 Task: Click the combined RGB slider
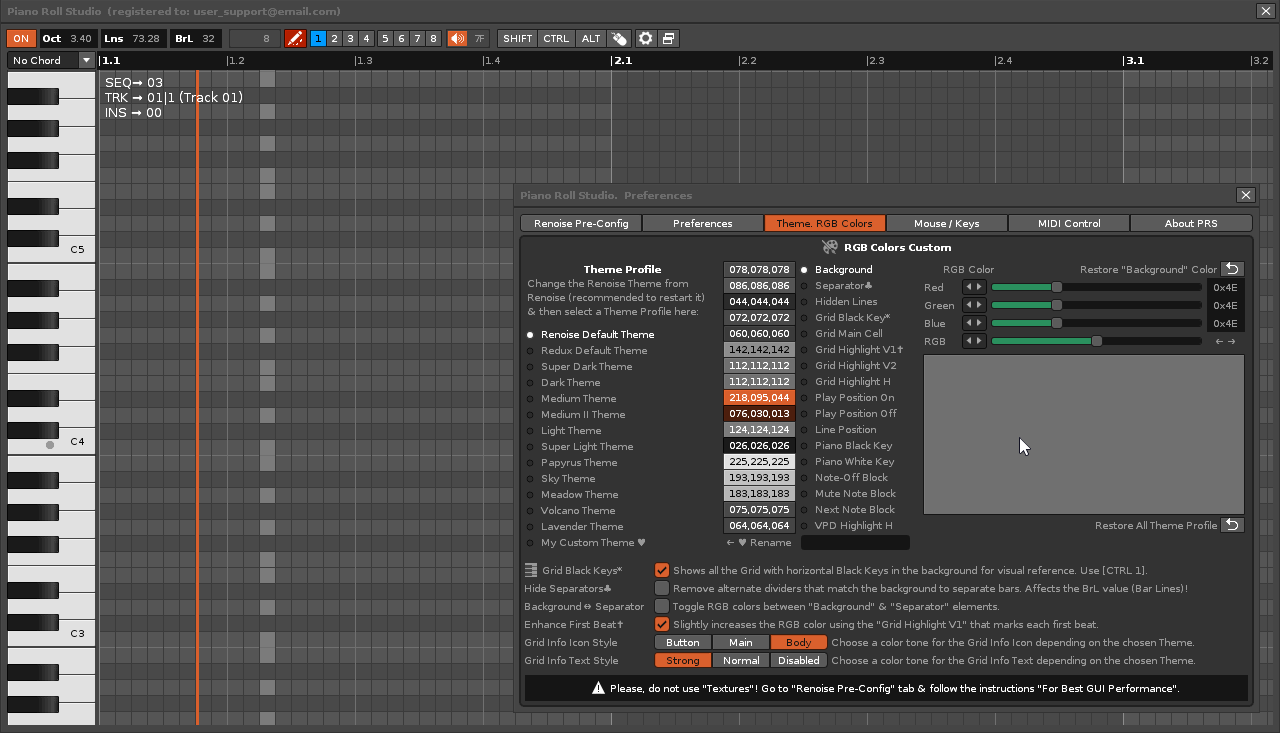click(x=1096, y=341)
